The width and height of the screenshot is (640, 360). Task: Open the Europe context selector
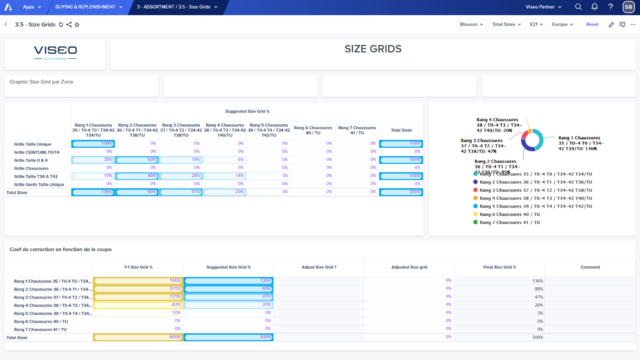[562, 24]
